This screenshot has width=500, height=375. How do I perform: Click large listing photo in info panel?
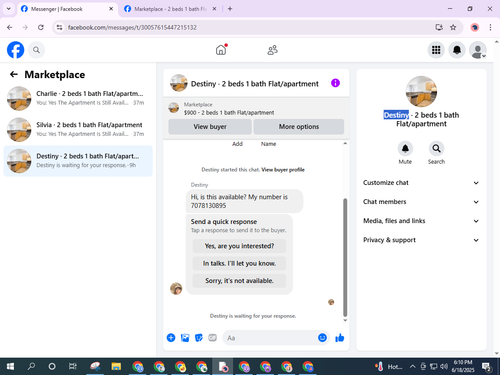(x=421, y=91)
